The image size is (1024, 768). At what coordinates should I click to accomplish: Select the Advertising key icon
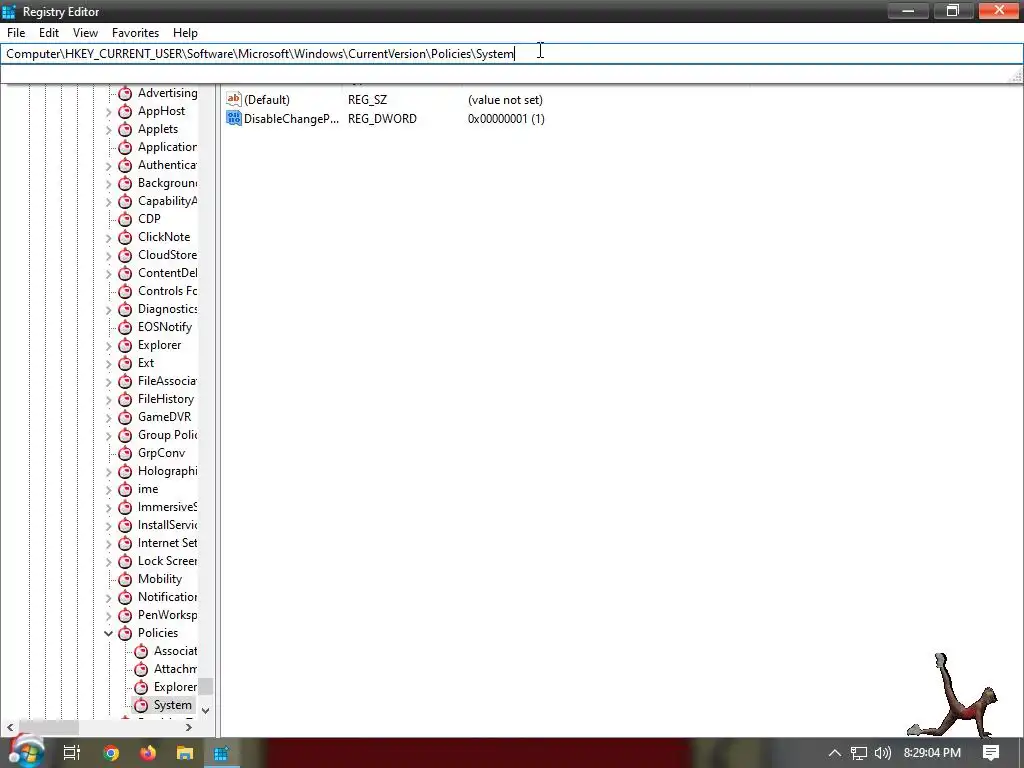point(125,93)
